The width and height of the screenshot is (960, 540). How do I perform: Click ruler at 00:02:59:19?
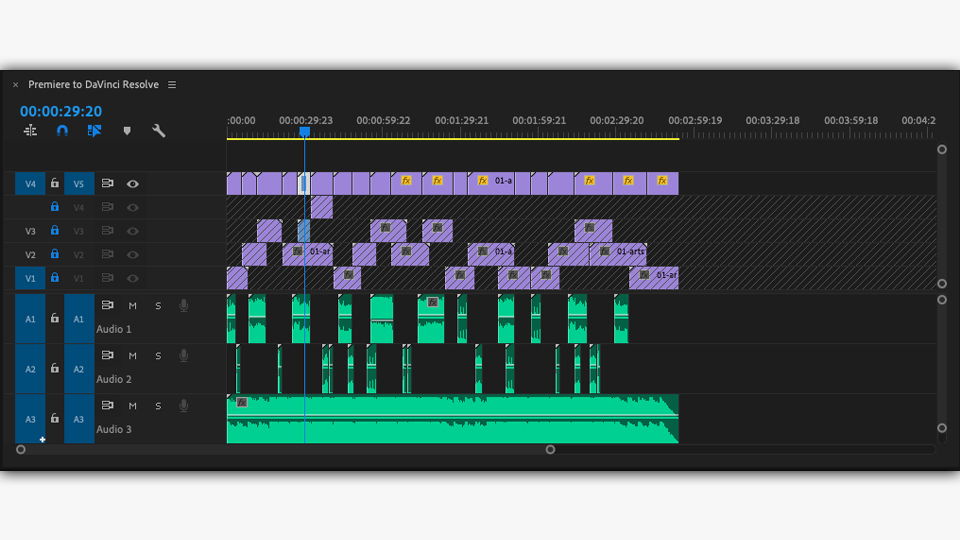coord(695,121)
